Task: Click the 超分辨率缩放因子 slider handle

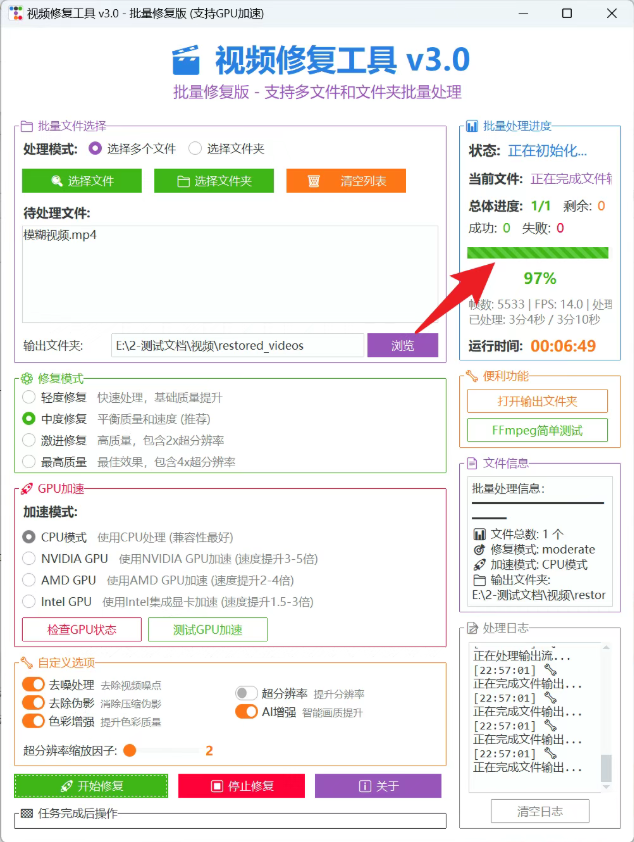Action: [x=130, y=750]
